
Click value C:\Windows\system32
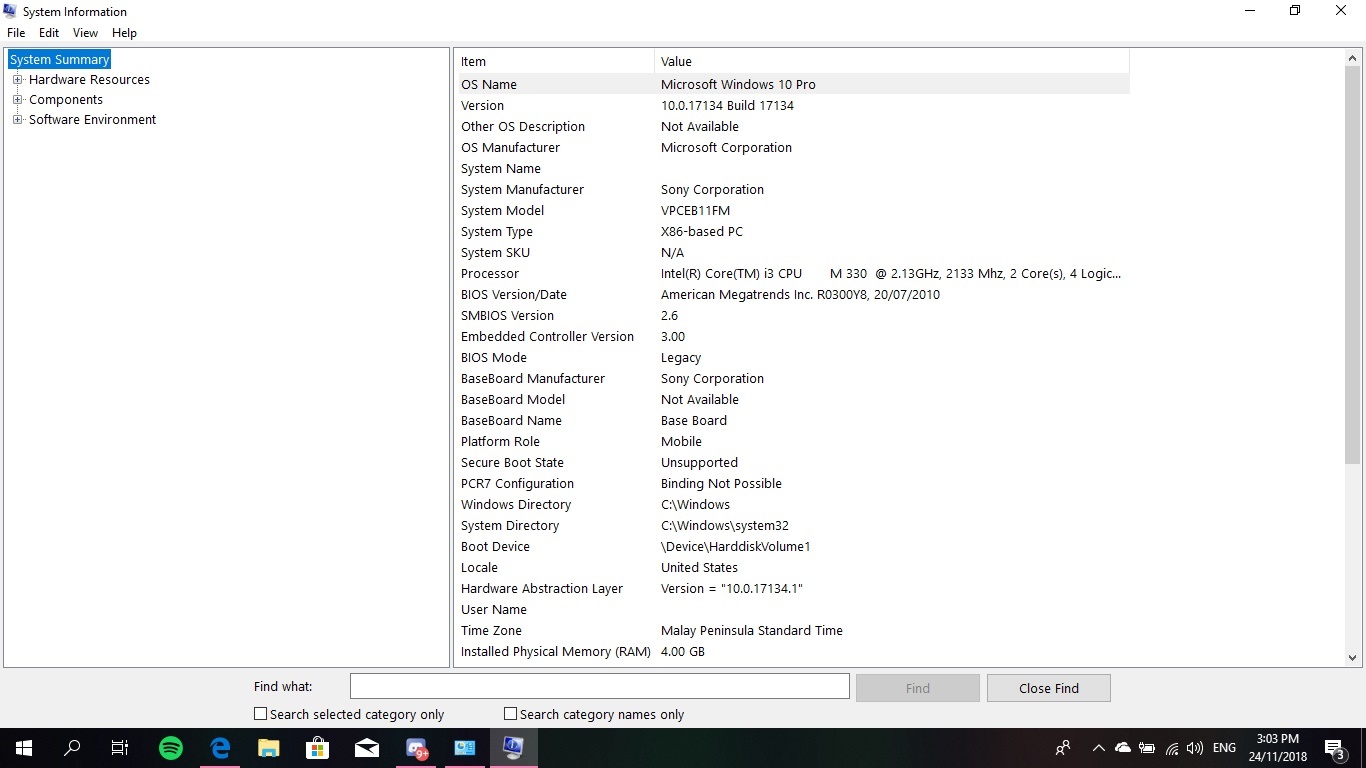tap(725, 525)
